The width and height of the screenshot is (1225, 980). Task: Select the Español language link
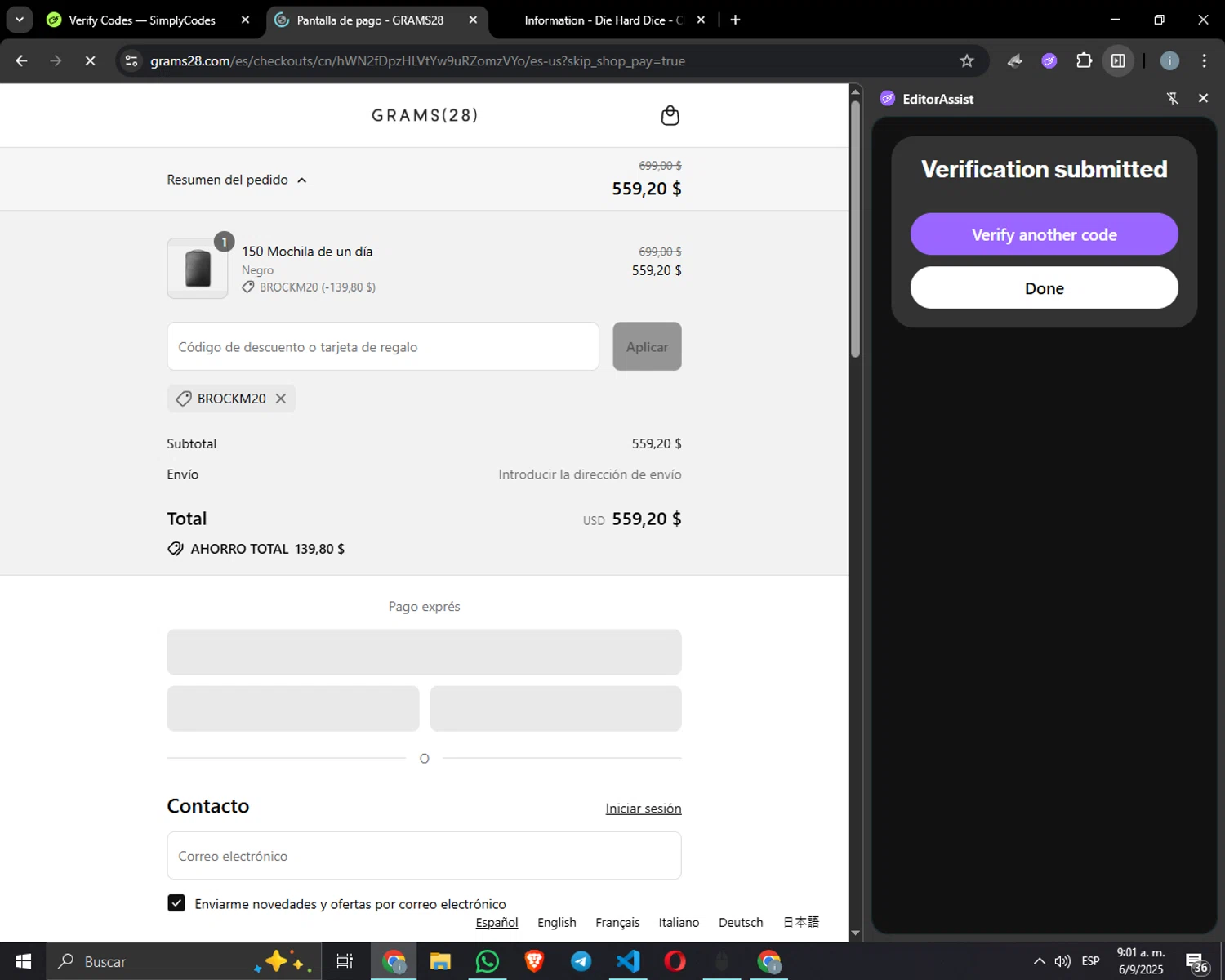click(497, 922)
